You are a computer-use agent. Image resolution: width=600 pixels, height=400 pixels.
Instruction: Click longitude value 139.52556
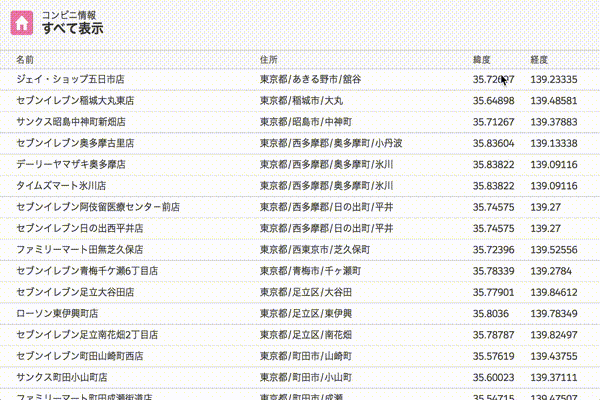pyautogui.click(x=554, y=250)
